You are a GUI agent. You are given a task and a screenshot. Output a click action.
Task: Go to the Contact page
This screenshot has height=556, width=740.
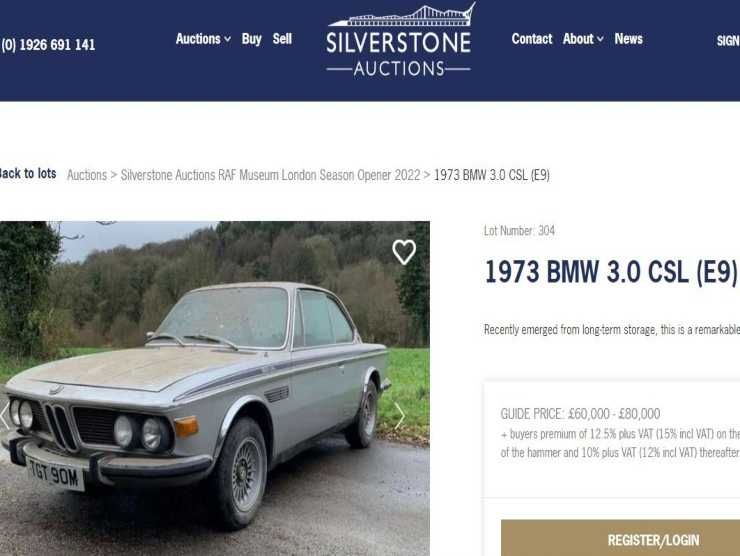[532, 39]
